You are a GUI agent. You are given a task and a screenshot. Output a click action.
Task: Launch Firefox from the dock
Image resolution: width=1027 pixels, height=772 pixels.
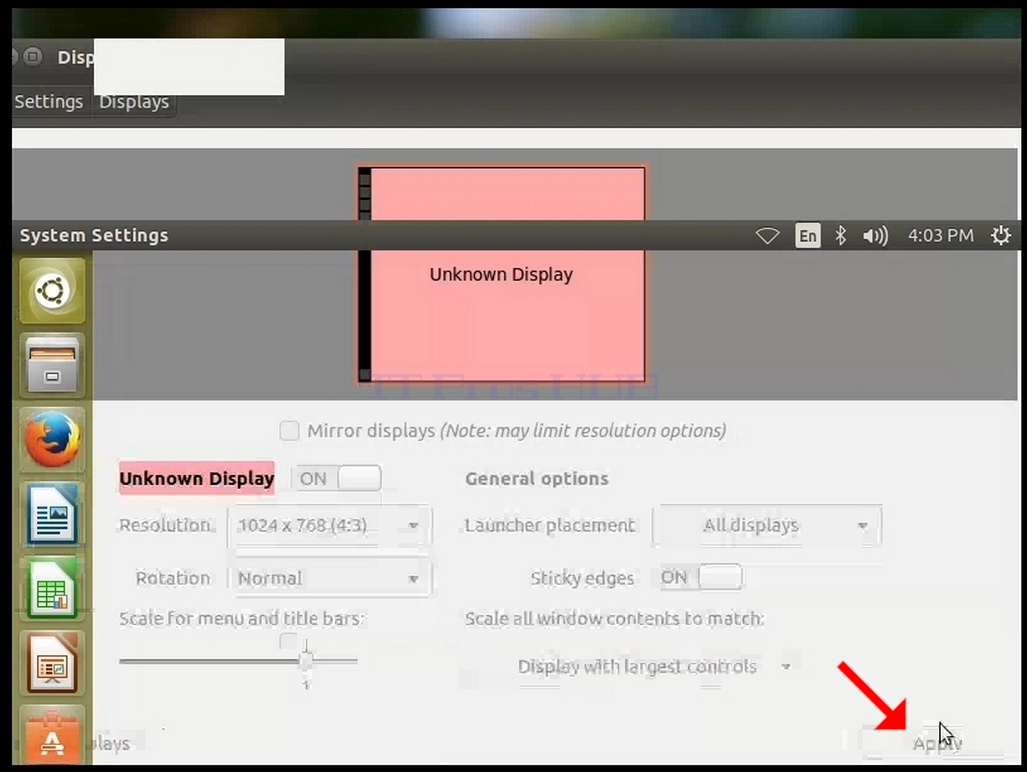(x=52, y=439)
